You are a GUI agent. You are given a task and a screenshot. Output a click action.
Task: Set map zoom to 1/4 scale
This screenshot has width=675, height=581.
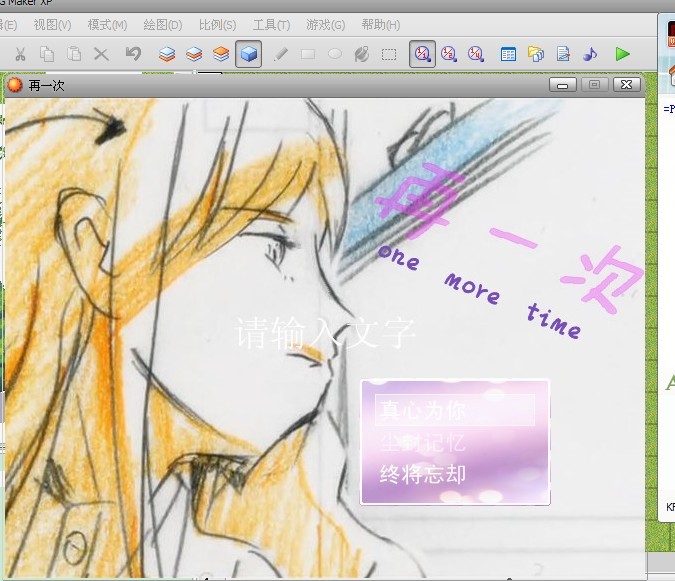[476, 54]
